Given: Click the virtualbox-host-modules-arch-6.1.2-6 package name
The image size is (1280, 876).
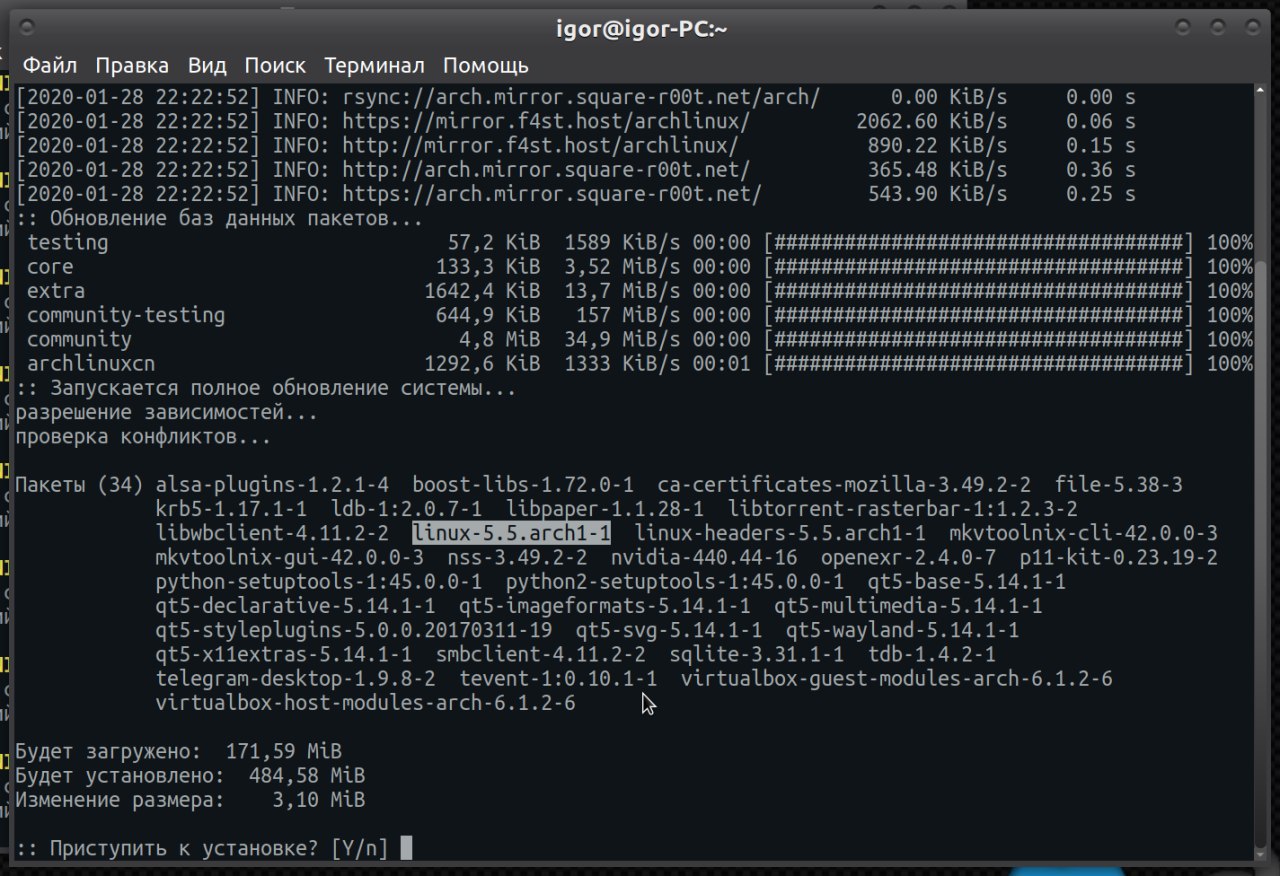Looking at the screenshot, I should click(x=365, y=702).
